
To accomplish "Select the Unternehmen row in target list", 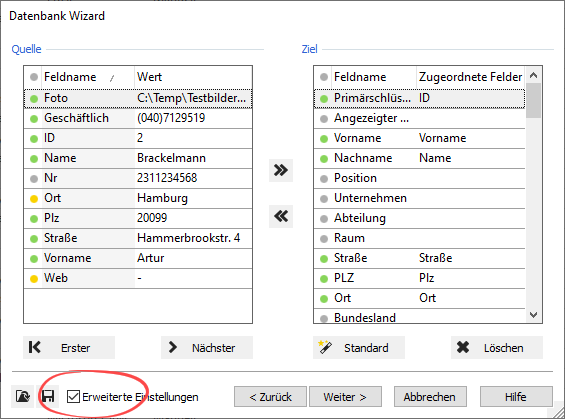I will point(419,198).
